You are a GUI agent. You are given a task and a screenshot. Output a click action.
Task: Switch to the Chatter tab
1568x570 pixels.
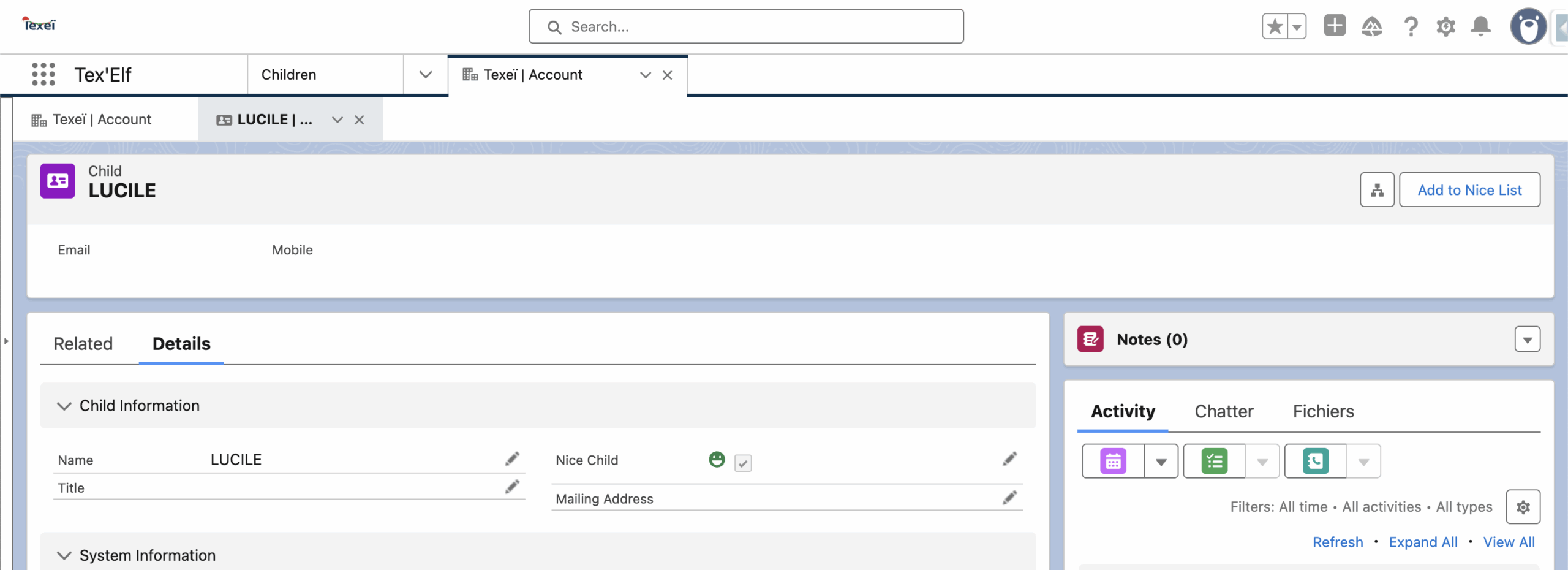click(1224, 411)
